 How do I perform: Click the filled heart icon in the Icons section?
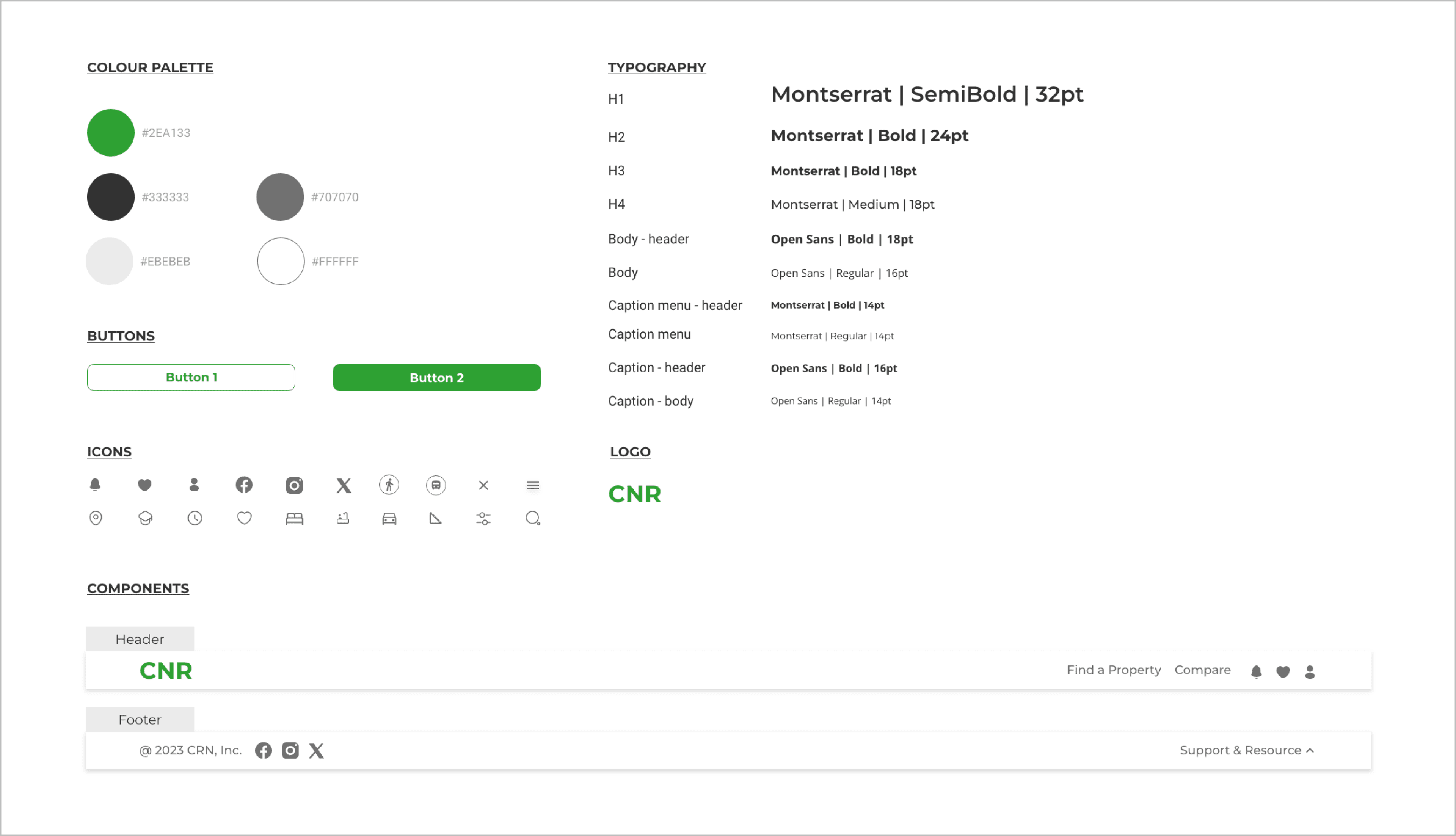click(x=145, y=486)
